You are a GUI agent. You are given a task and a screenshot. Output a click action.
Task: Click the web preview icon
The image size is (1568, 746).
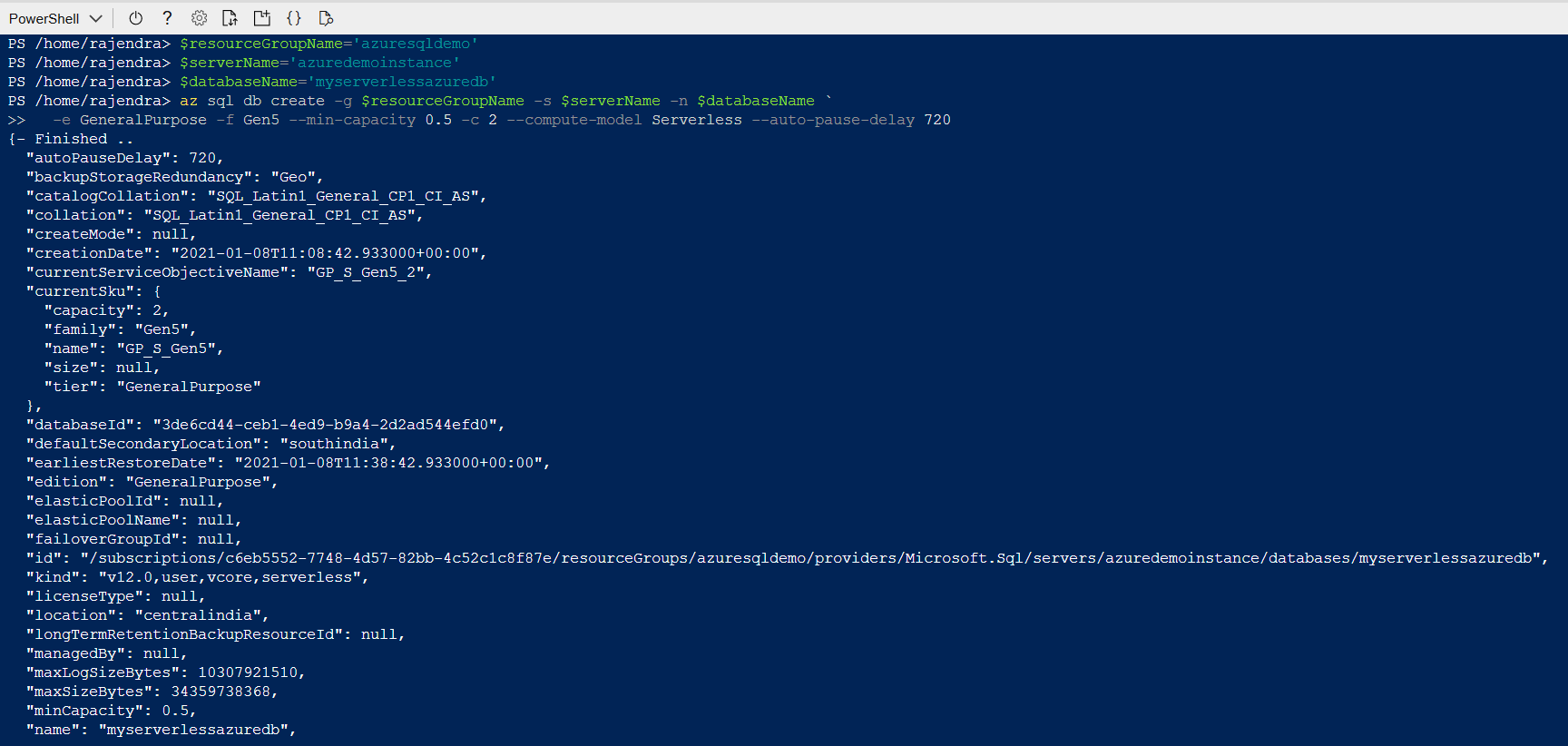click(326, 18)
